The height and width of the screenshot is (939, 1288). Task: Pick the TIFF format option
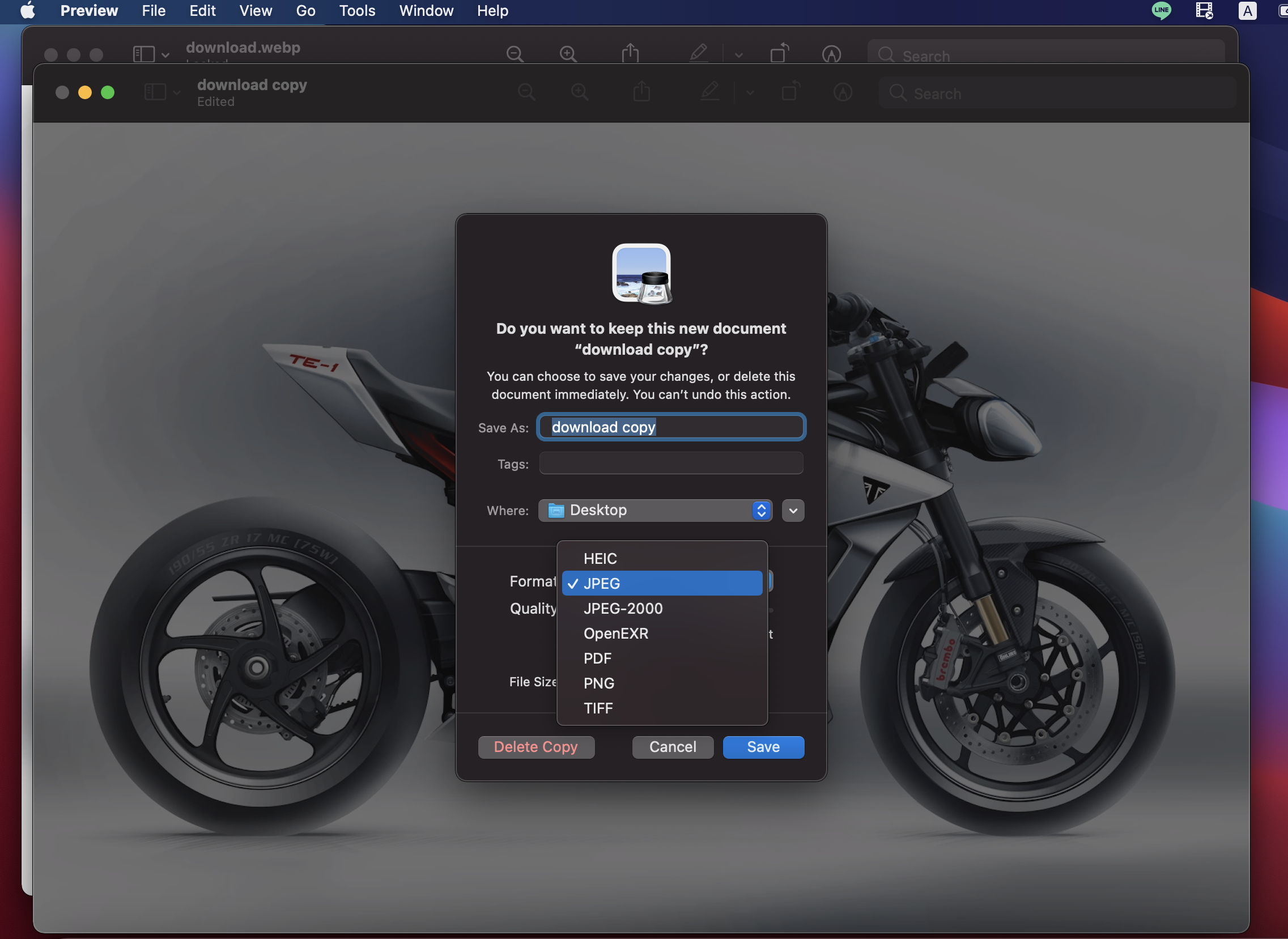[598, 708]
